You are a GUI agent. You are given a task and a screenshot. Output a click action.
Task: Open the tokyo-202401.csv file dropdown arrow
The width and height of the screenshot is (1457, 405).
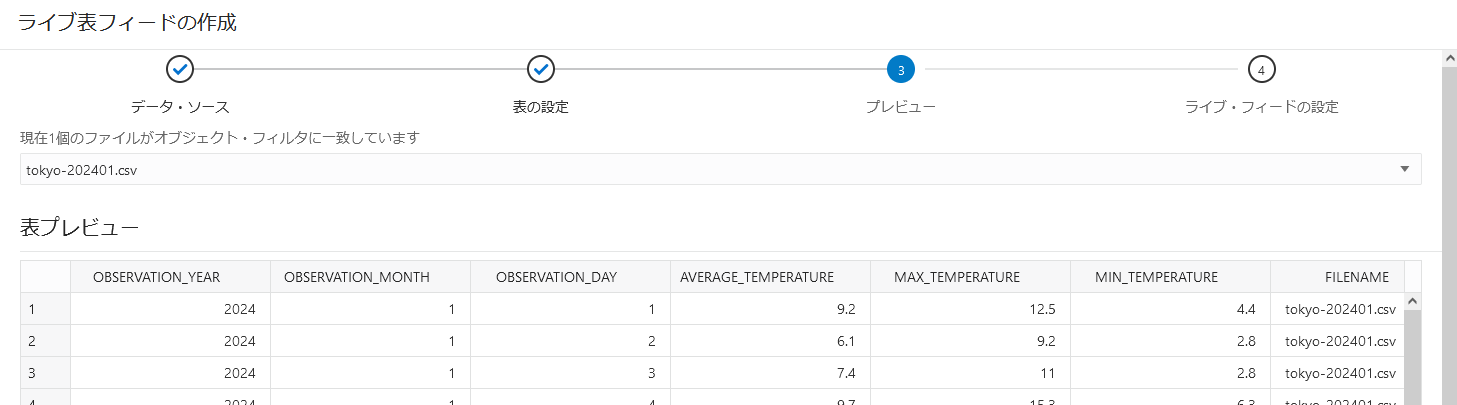click(1405, 169)
